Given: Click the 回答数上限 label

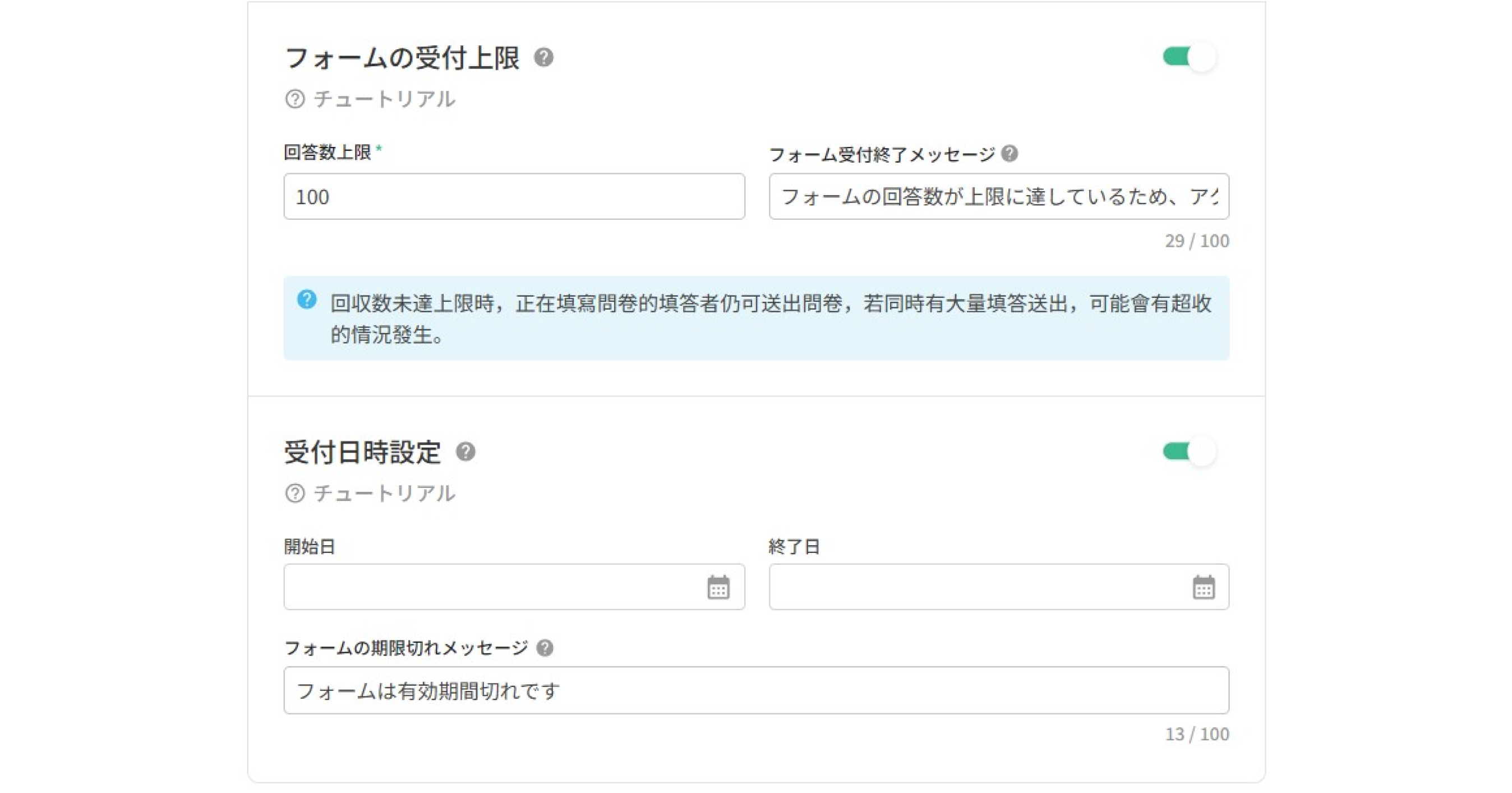Looking at the screenshot, I should pos(328,153).
